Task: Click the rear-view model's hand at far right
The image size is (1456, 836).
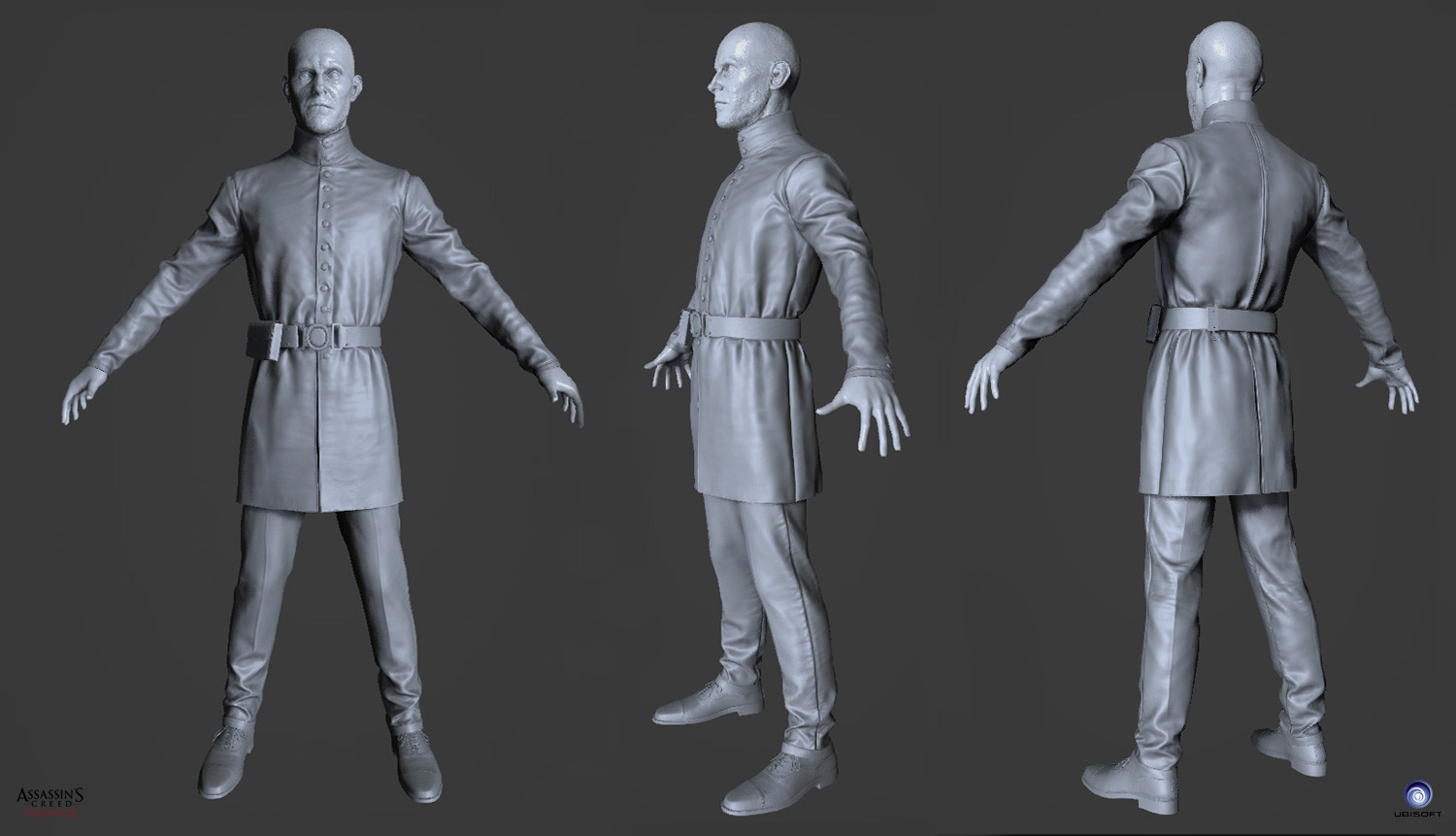Action: click(x=1390, y=382)
